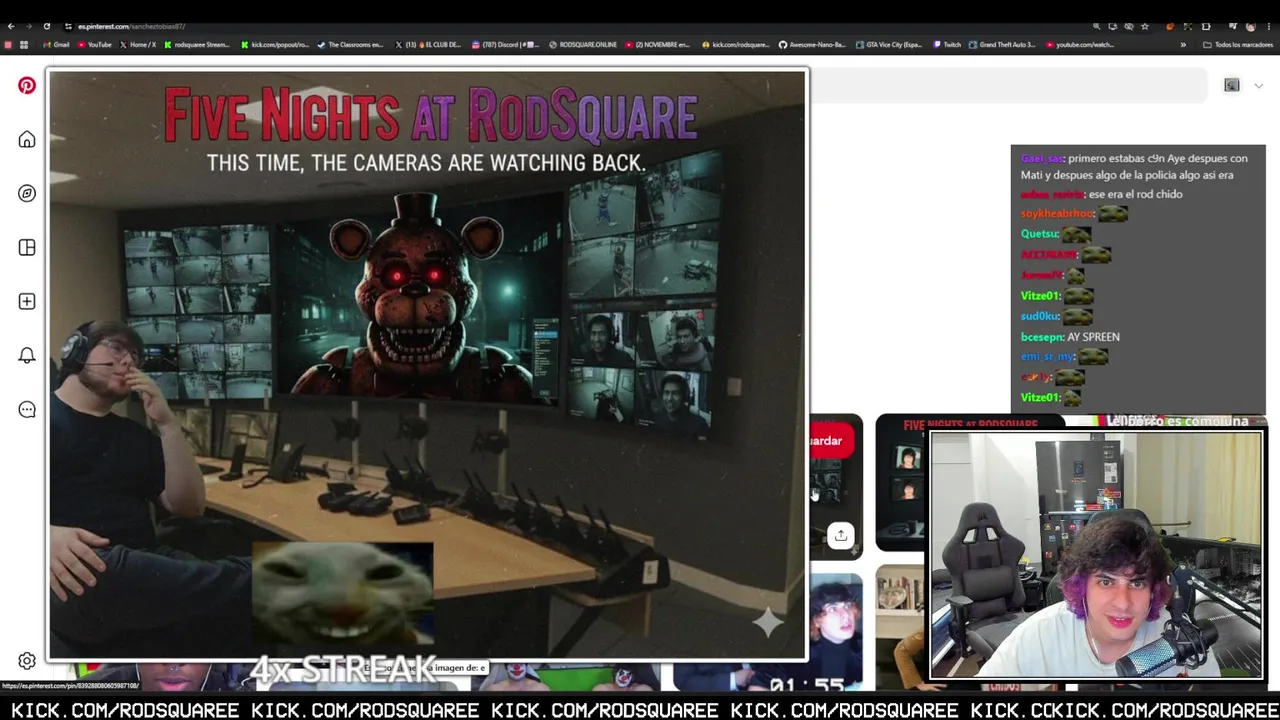The width and height of the screenshot is (1280, 720).
Task: Open GTA Vice City bookmark
Action: (x=889, y=45)
